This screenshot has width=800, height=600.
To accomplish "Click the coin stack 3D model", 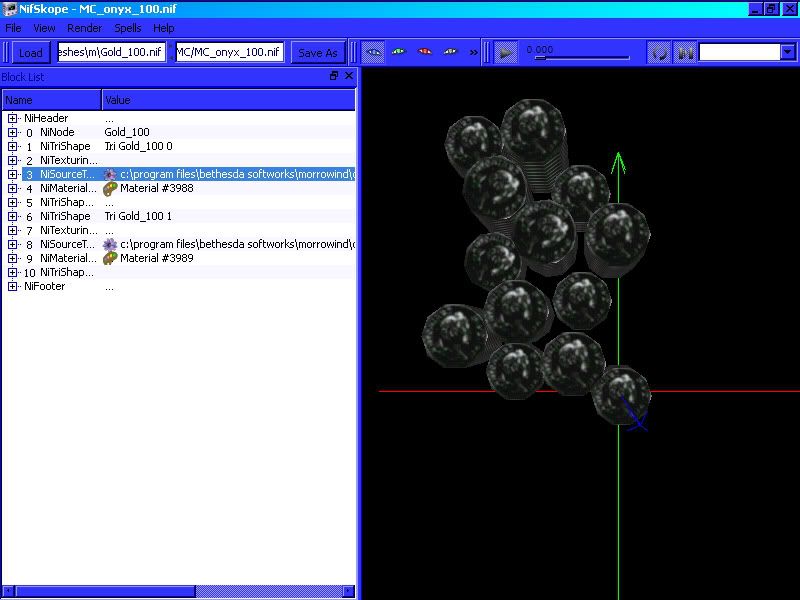I will tap(536, 260).
